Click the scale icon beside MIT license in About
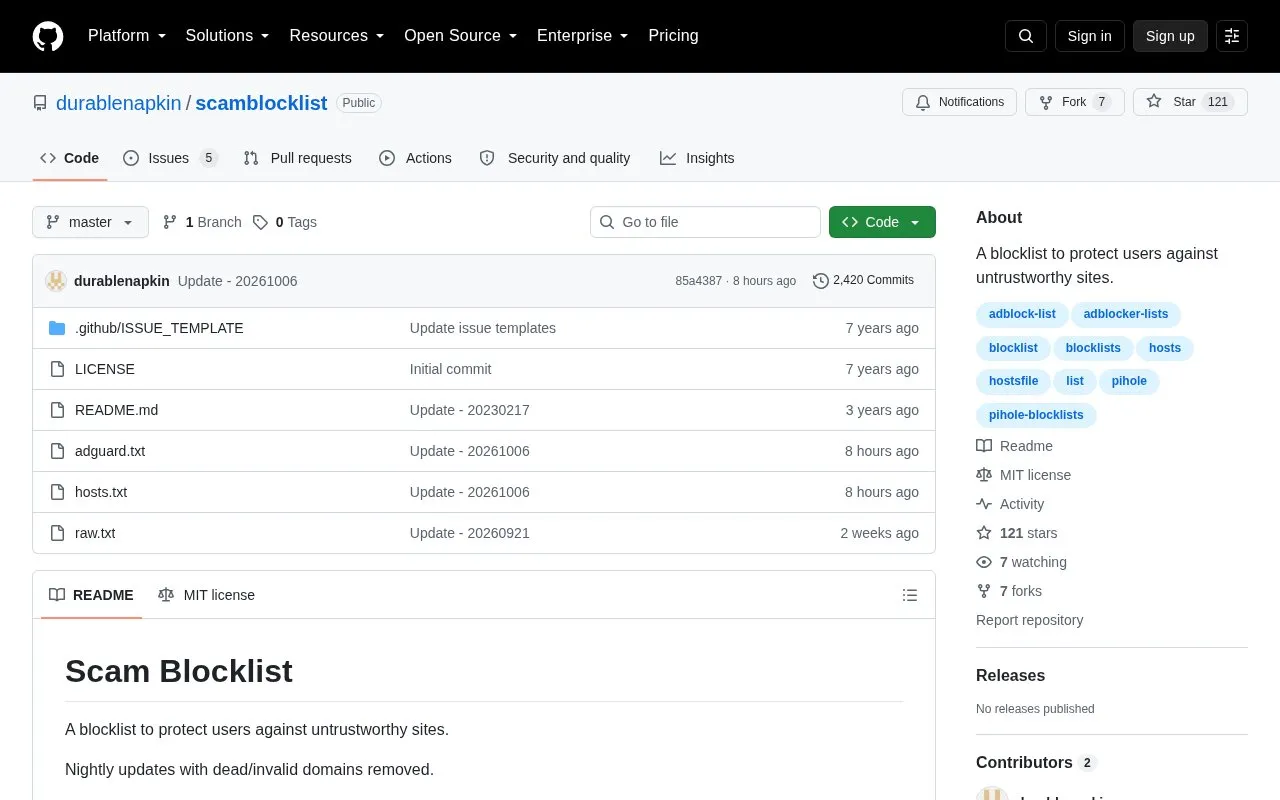 click(x=984, y=475)
